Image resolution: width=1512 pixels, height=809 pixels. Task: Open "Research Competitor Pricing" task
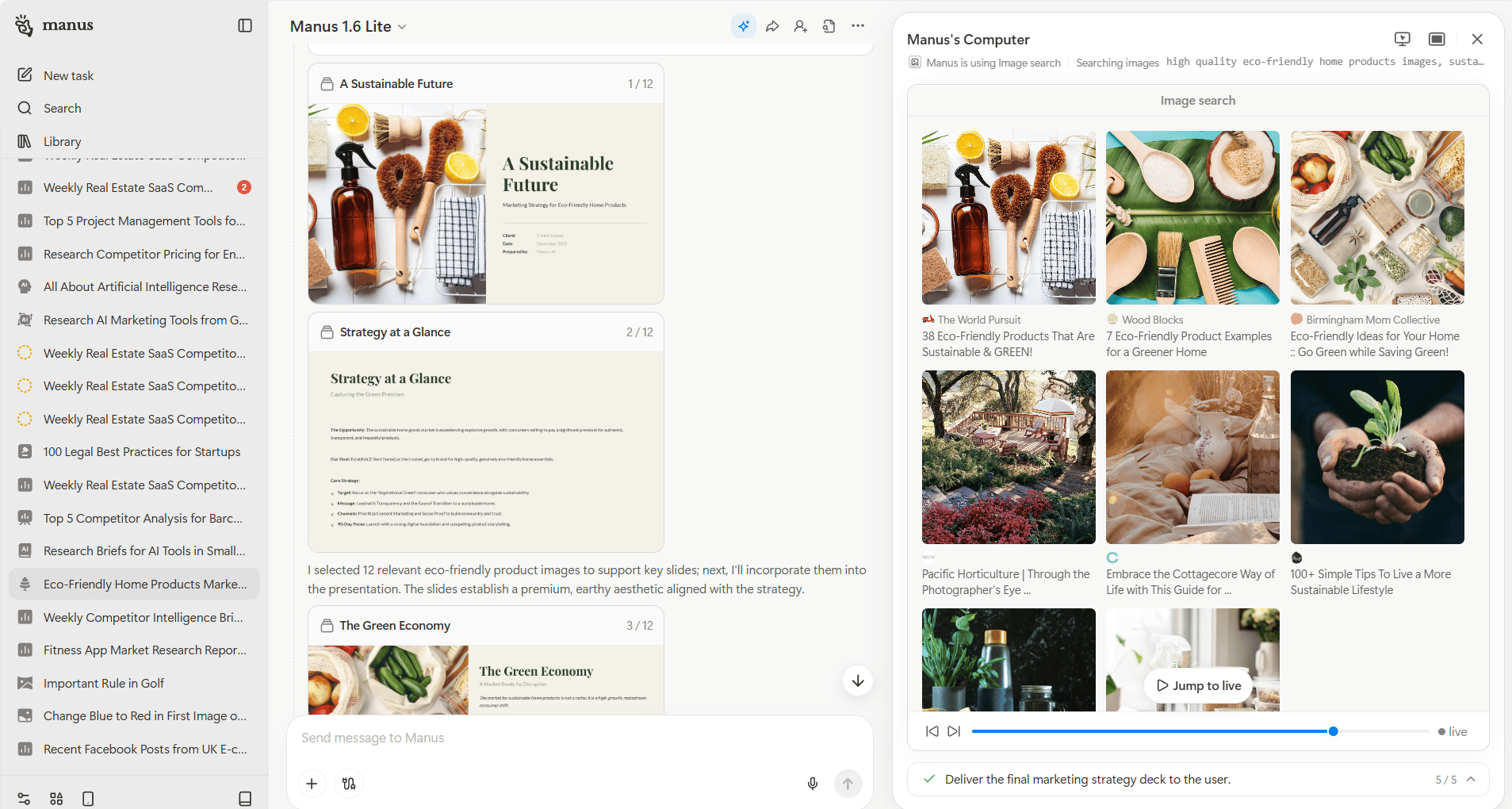(x=134, y=254)
